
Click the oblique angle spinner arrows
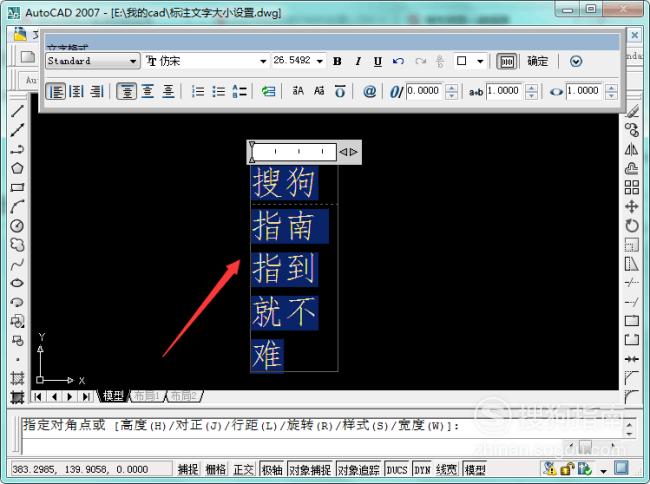pos(451,91)
